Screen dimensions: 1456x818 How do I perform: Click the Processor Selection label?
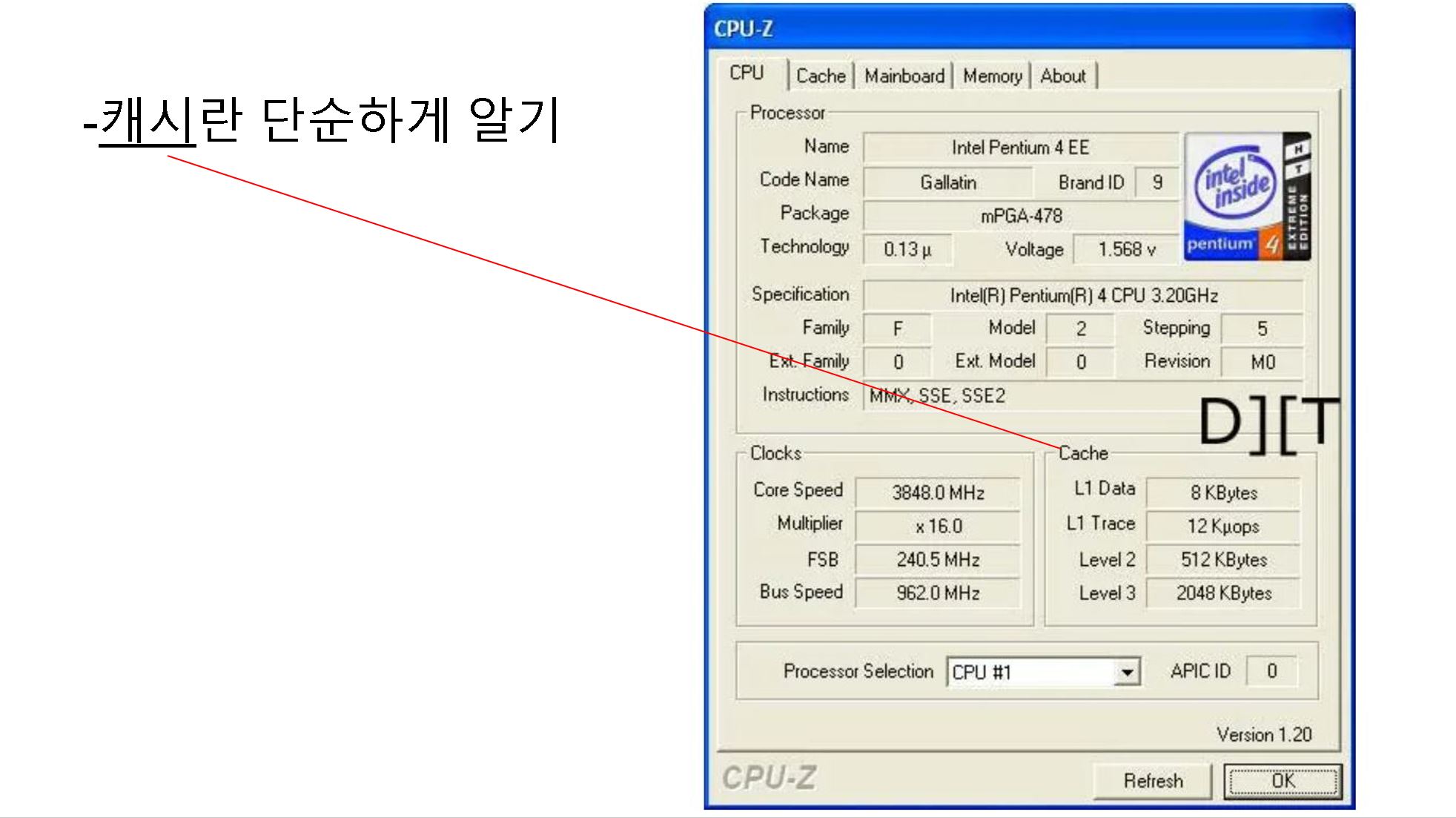tap(858, 671)
